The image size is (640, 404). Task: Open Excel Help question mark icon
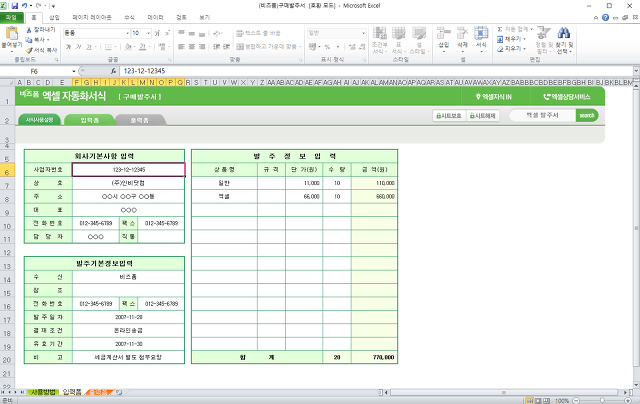click(605, 18)
